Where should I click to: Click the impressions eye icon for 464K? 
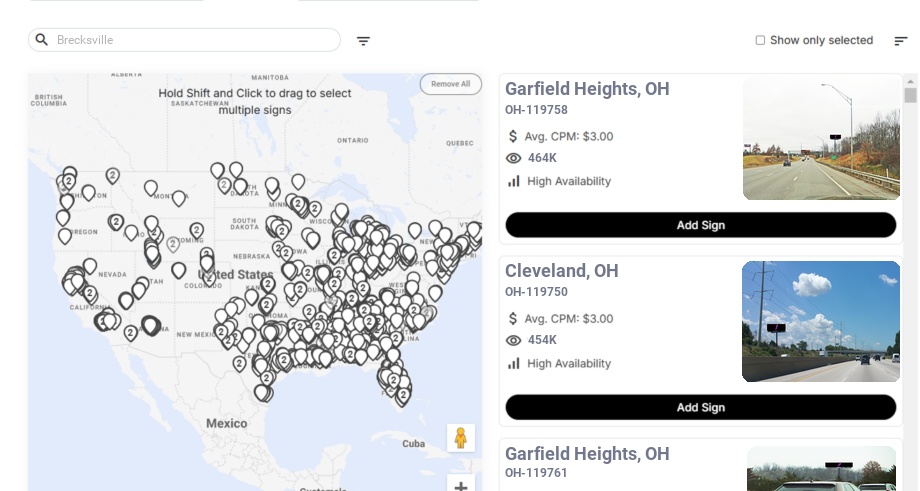(x=514, y=158)
